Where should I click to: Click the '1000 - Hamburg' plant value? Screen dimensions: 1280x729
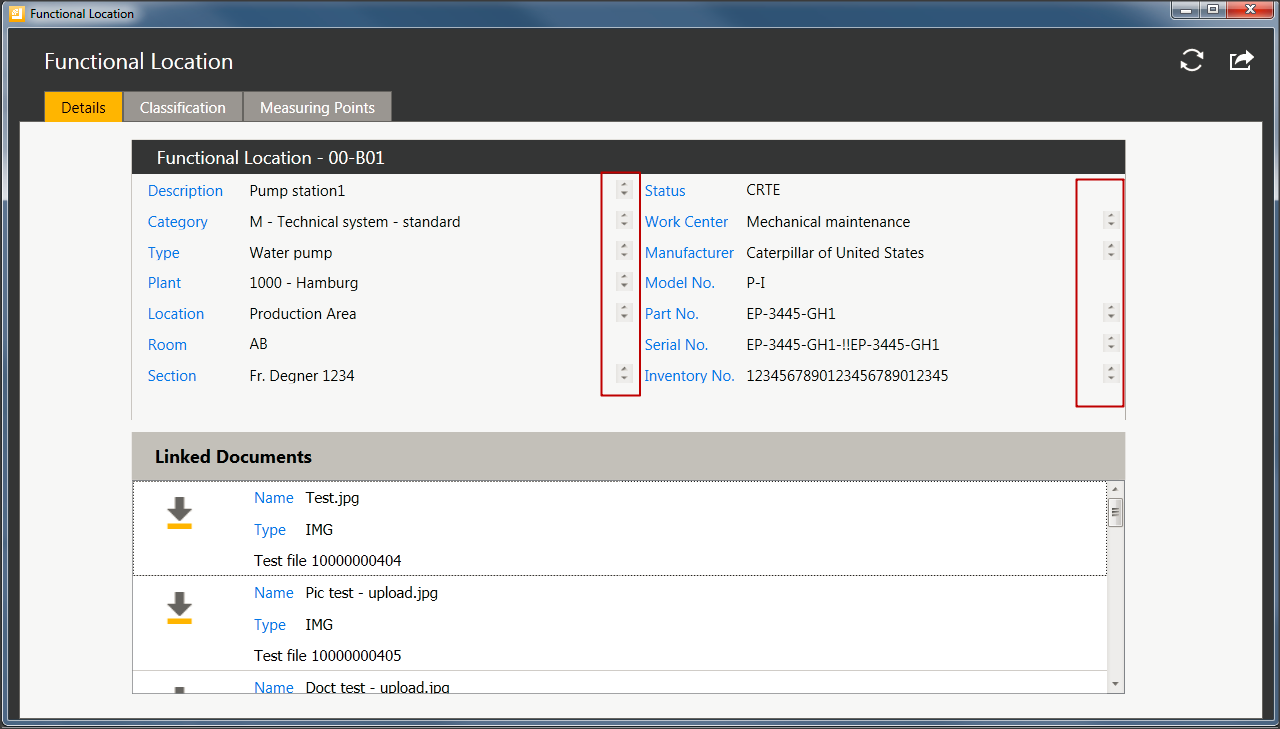pos(304,283)
